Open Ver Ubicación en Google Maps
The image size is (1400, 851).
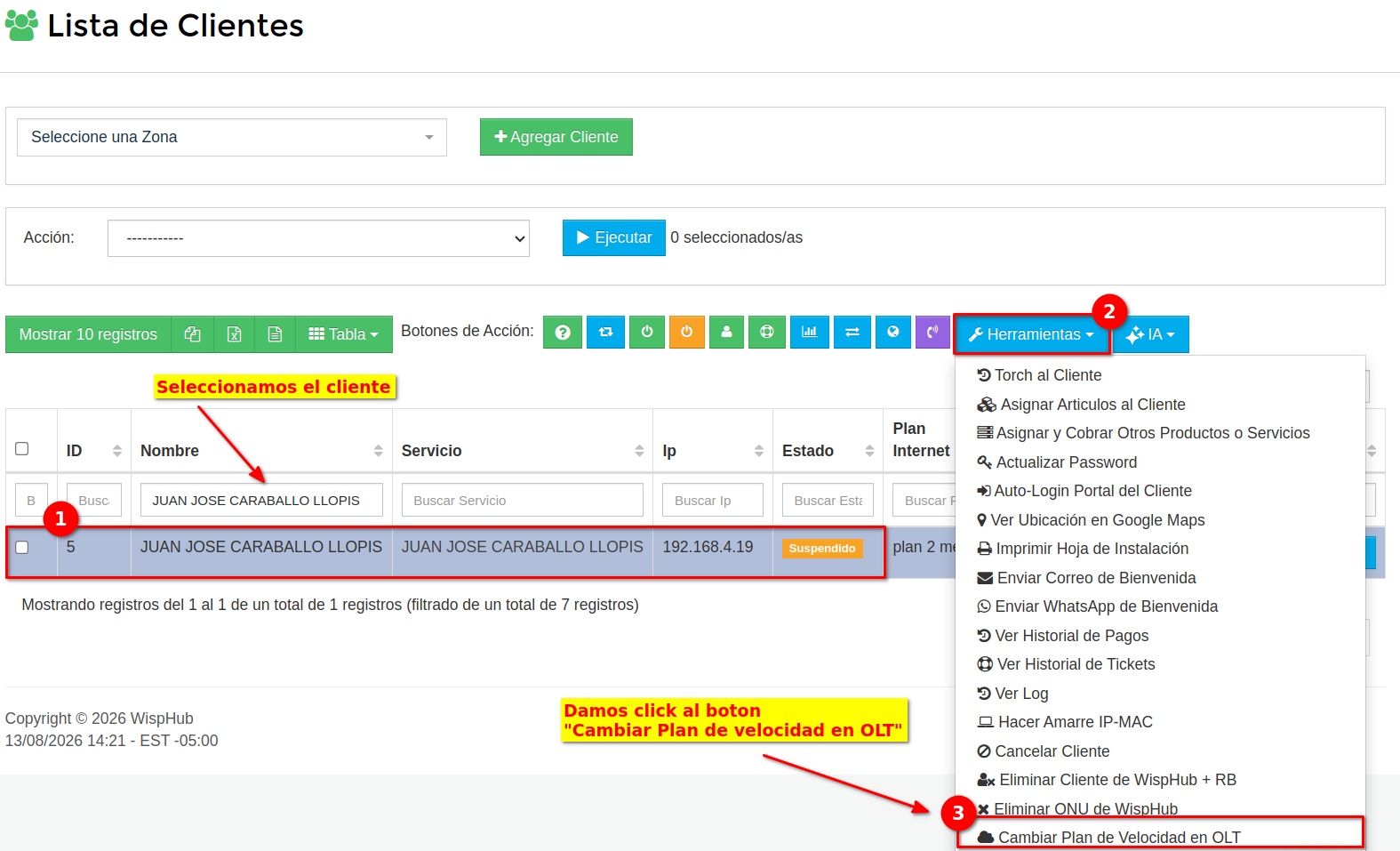tap(1091, 520)
